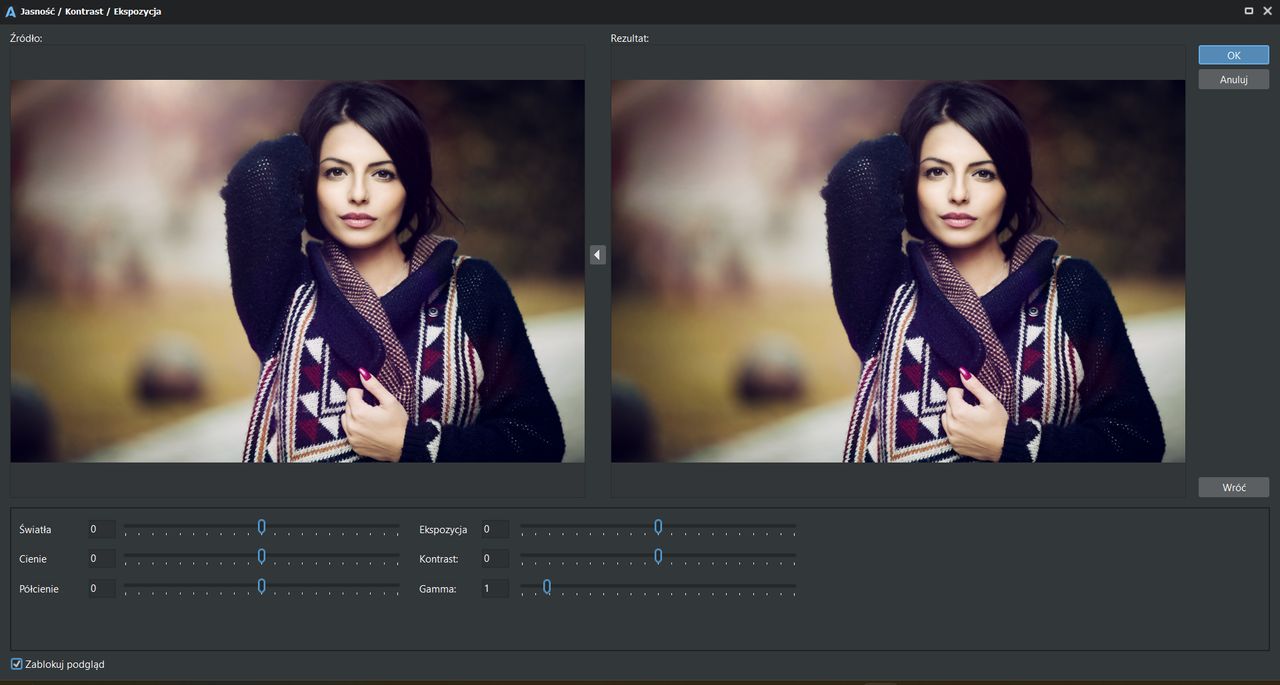Click the Światła slider handle
Image resolution: width=1280 pixels, height=685 pixels.
point(261,527)
